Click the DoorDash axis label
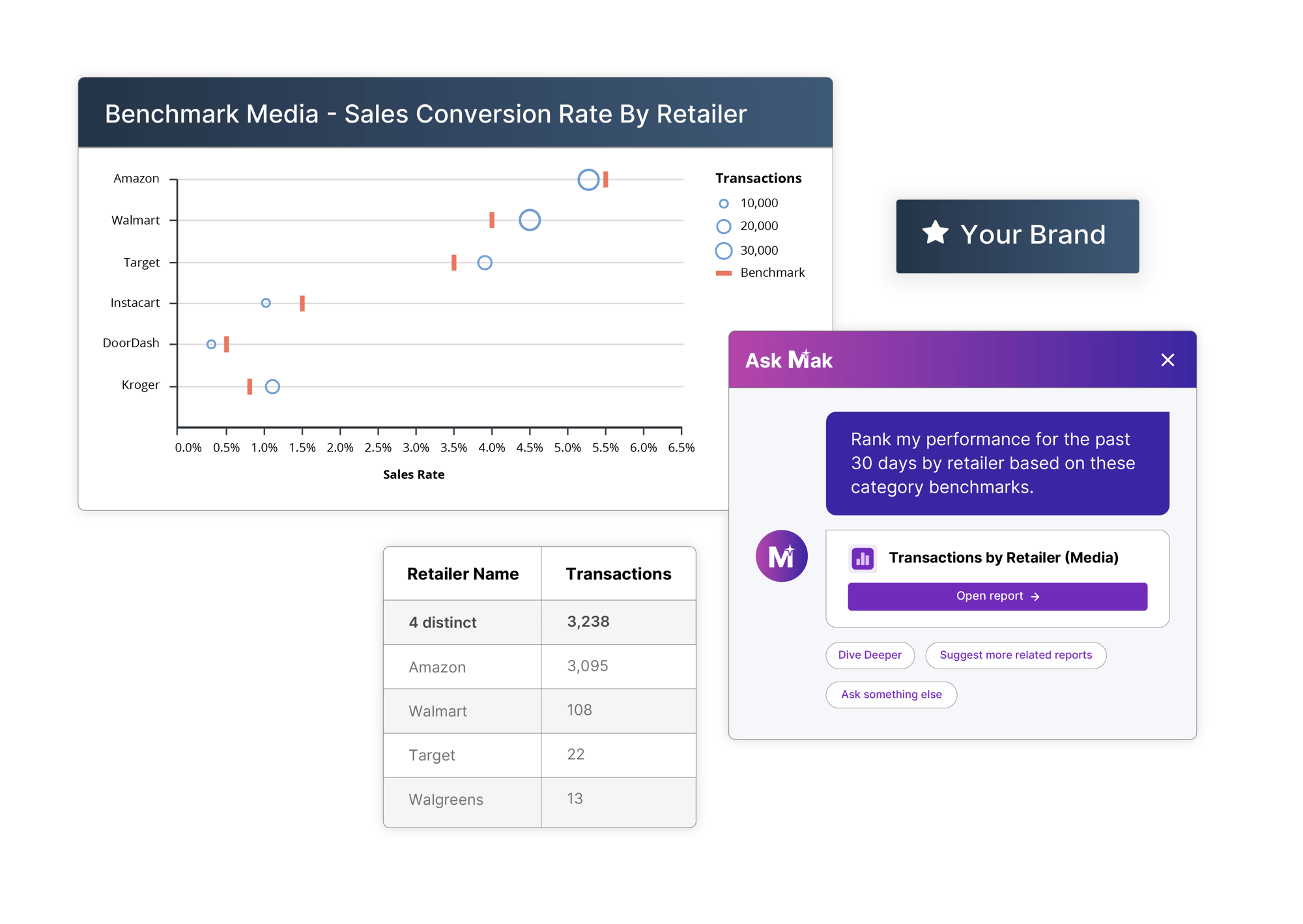1303x924 pixels. coord(131,343)
